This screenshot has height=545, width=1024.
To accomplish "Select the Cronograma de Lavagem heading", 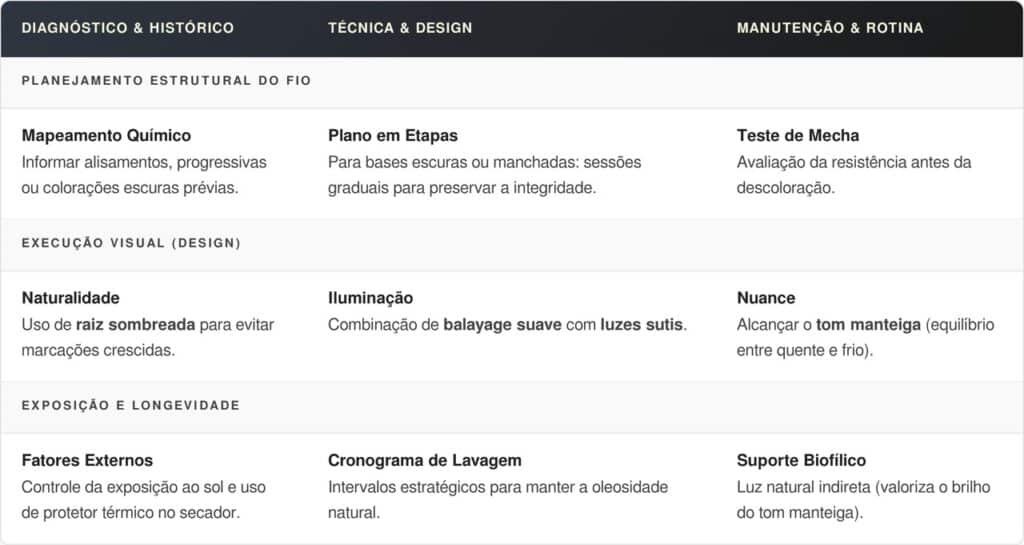I will point(425,460).
